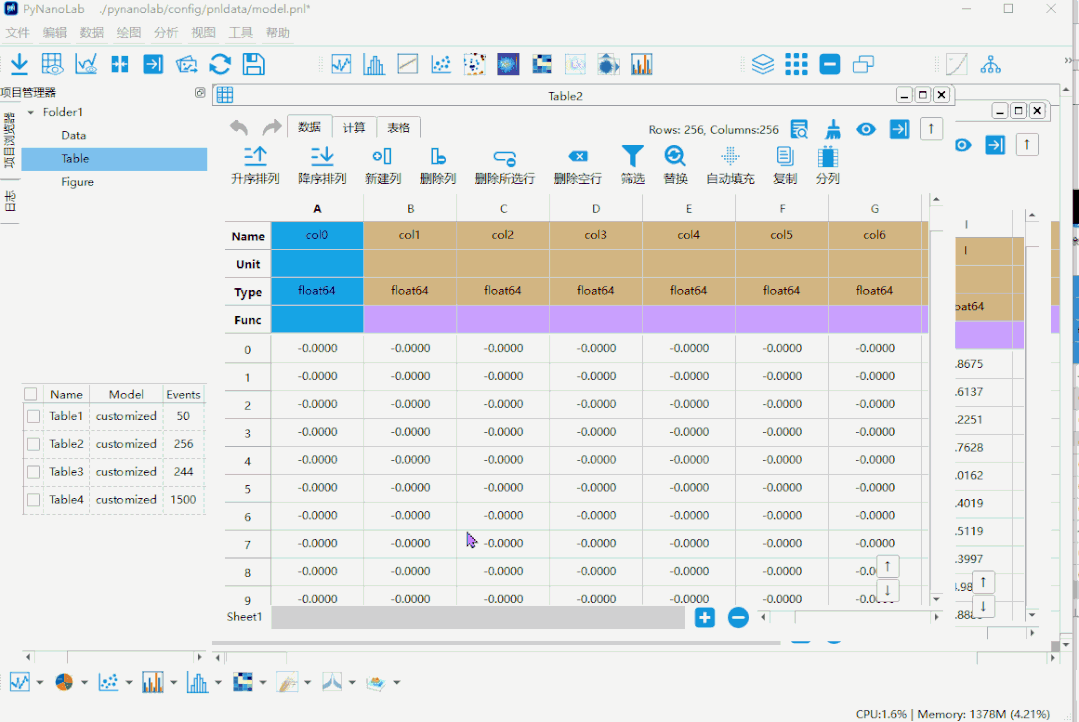Image resolution: width=1079 pixels, height=722 pixels.
Task: Click the cascade windows icon
Action: tap(863, 64)
